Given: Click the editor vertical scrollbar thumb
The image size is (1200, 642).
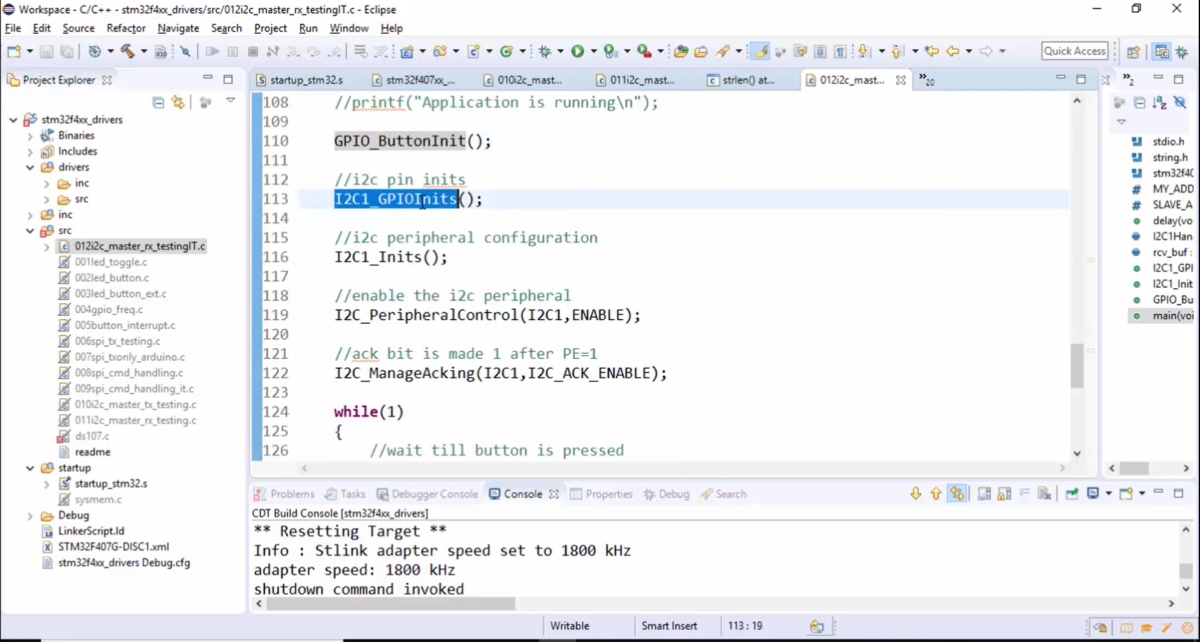Looking at the screenshot, I should click(1077, 365).
